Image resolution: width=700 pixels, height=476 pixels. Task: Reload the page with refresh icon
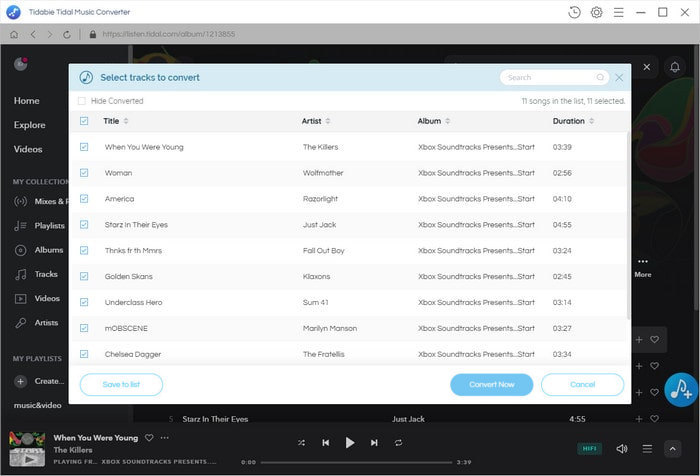coord(67,34)
